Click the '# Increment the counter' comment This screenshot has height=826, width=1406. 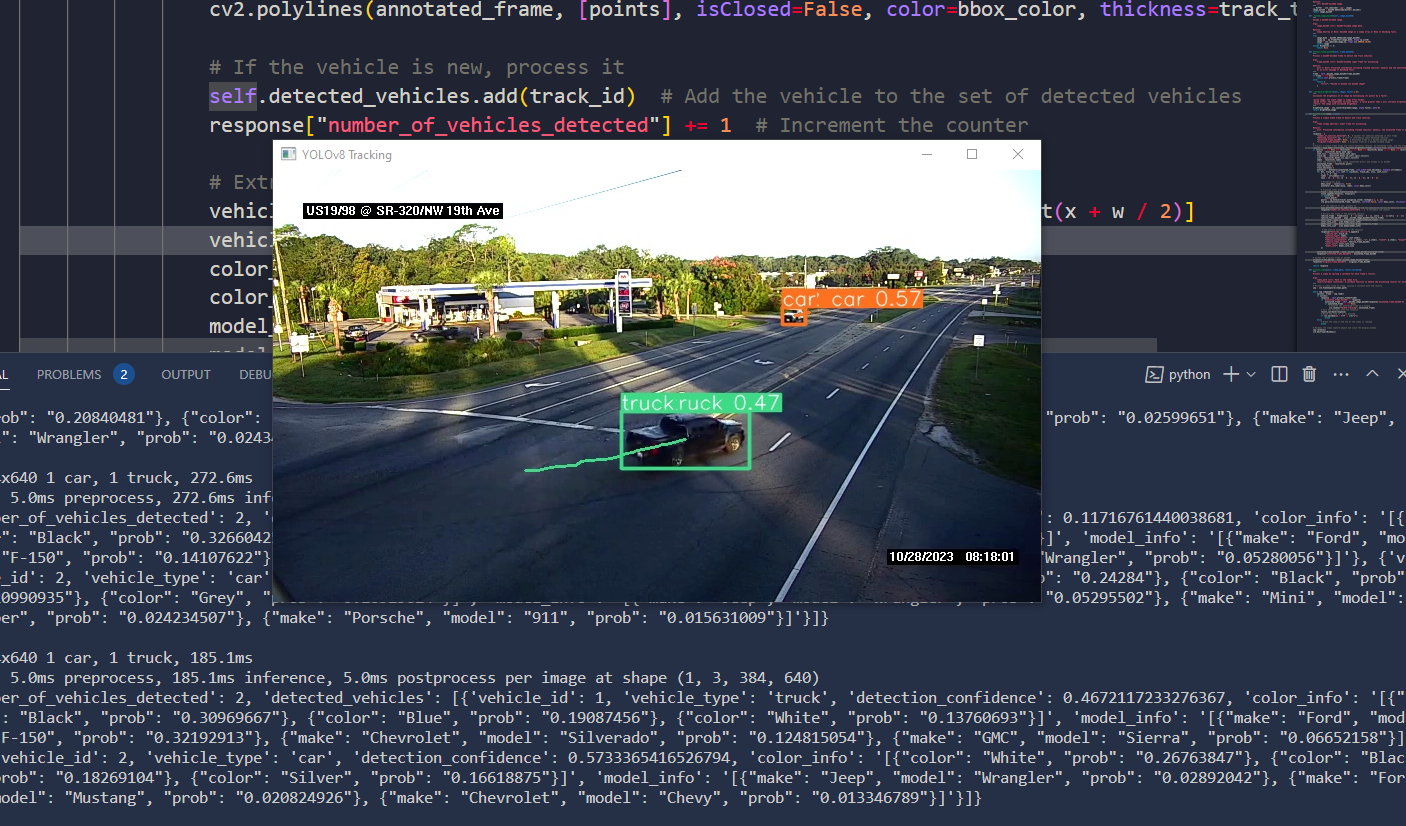tap(892, 125)
